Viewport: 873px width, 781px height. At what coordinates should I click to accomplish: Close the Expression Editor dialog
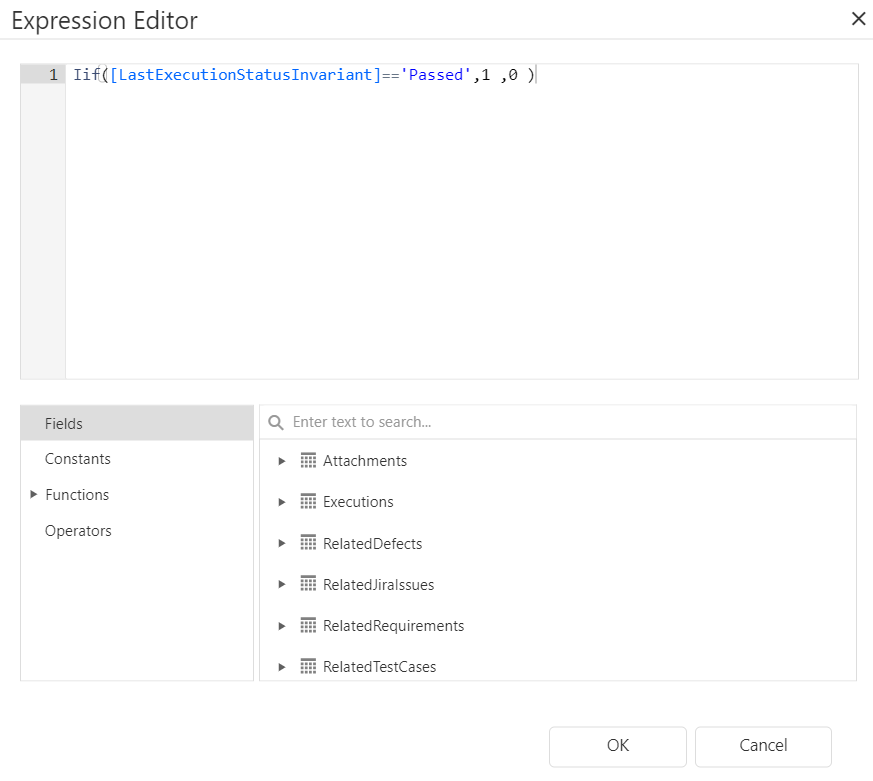pyautogui.click(x=857, y=19)
